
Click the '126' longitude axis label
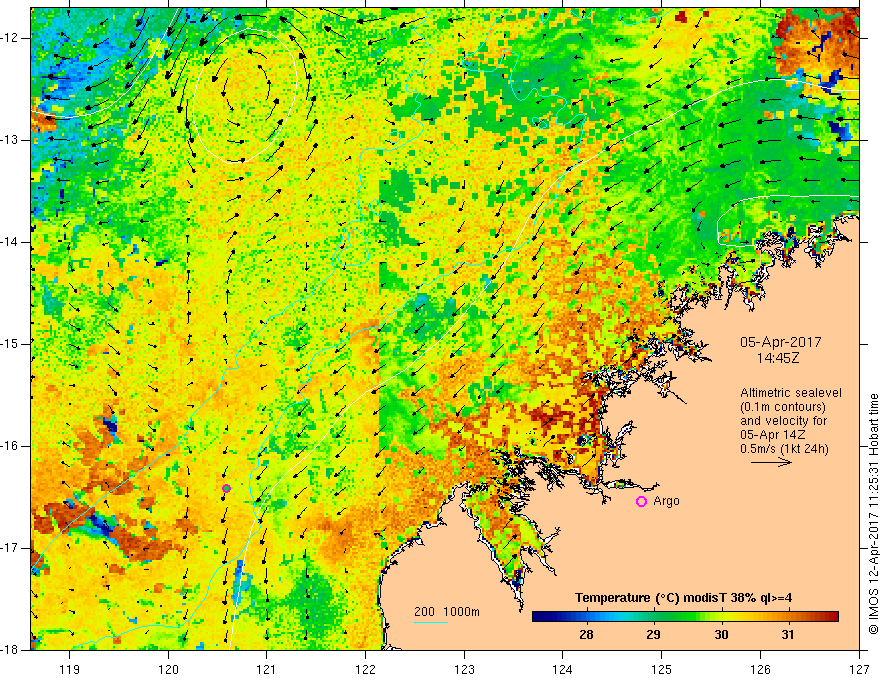coord(760,669)
